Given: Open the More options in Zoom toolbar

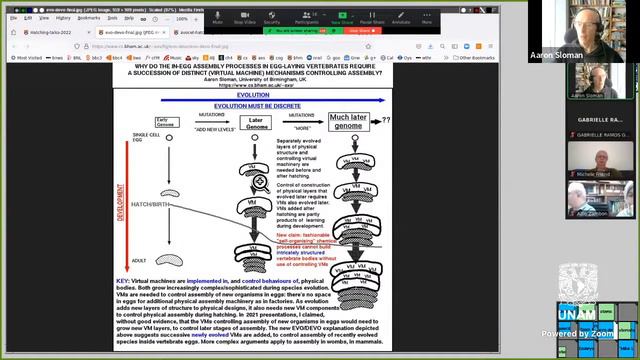Looking at the screenshot, I should click(427, 18).
